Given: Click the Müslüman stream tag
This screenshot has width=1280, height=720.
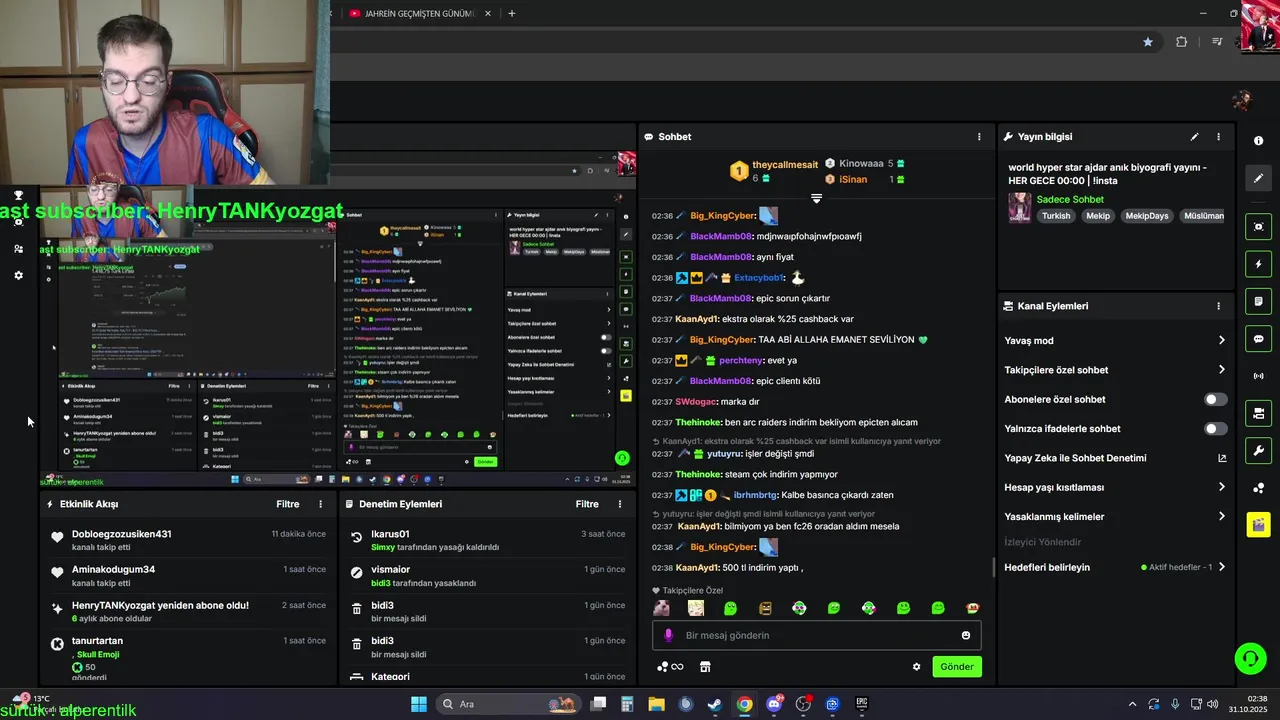Looking at the screenshot, I should [x=1203, y=216].
